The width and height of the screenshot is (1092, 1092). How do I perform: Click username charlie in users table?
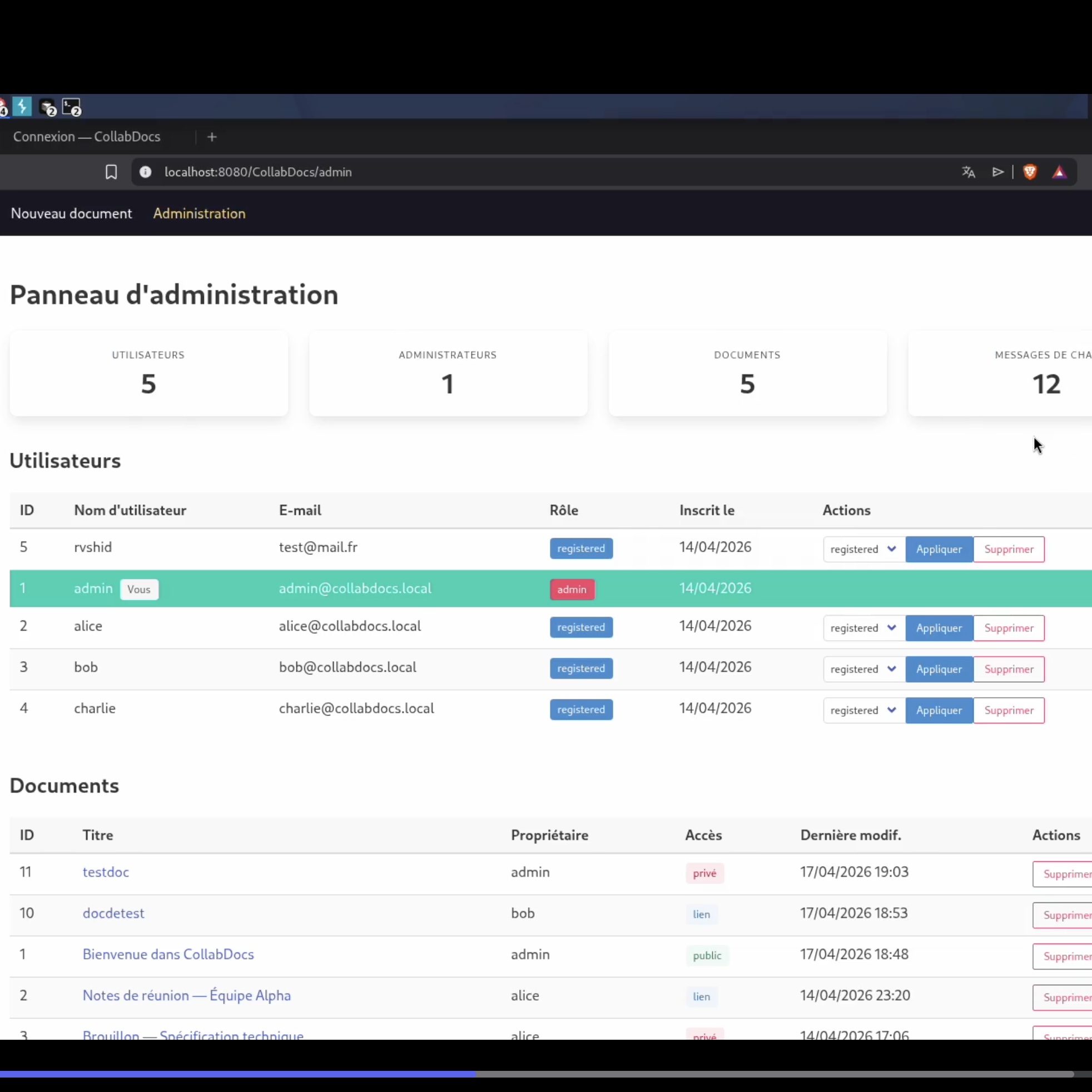tap(95, 708)
